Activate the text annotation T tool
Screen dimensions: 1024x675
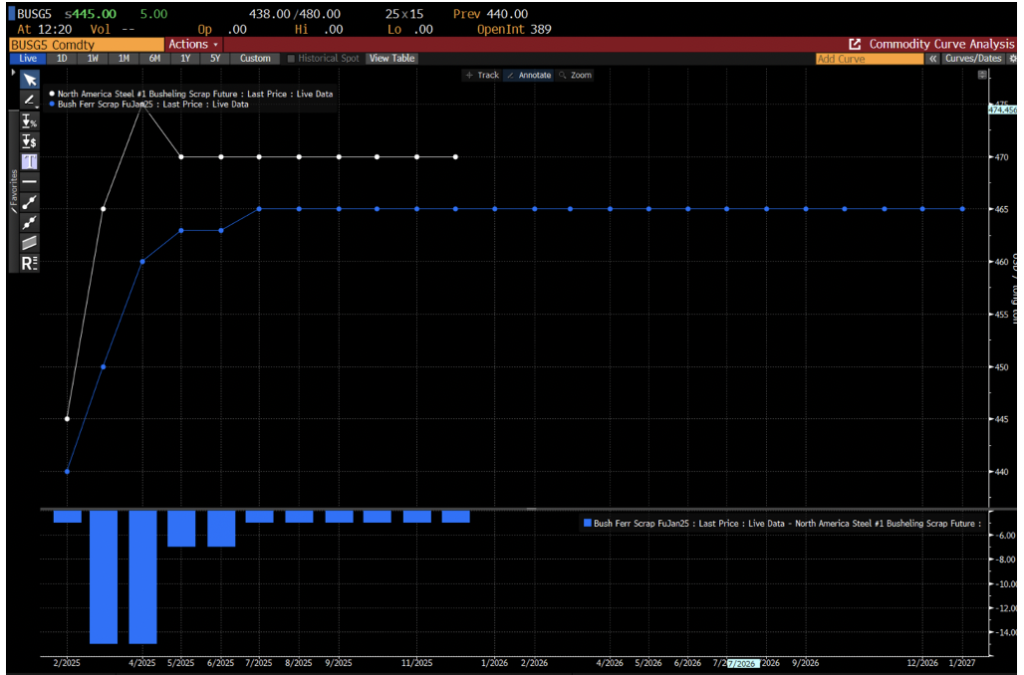click(29, 161)
